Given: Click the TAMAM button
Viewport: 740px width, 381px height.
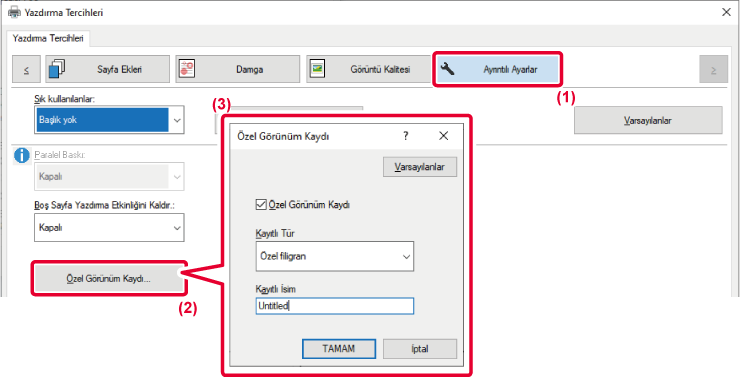Looking at the screenshot, I should pyautogui.click(x=339, y=349).
